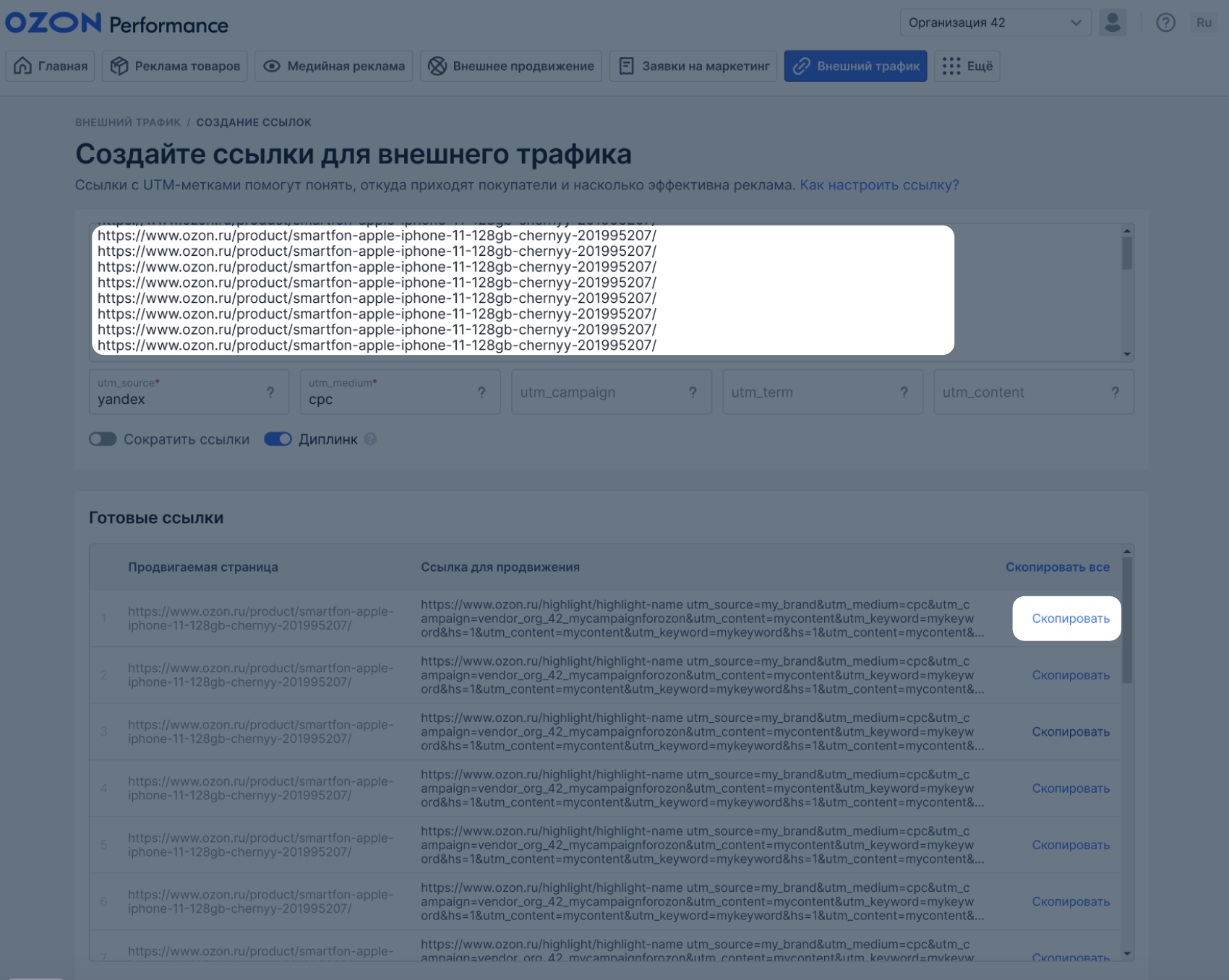
Task: Open the user profile avatar icon
Action: click(1113, 22)
